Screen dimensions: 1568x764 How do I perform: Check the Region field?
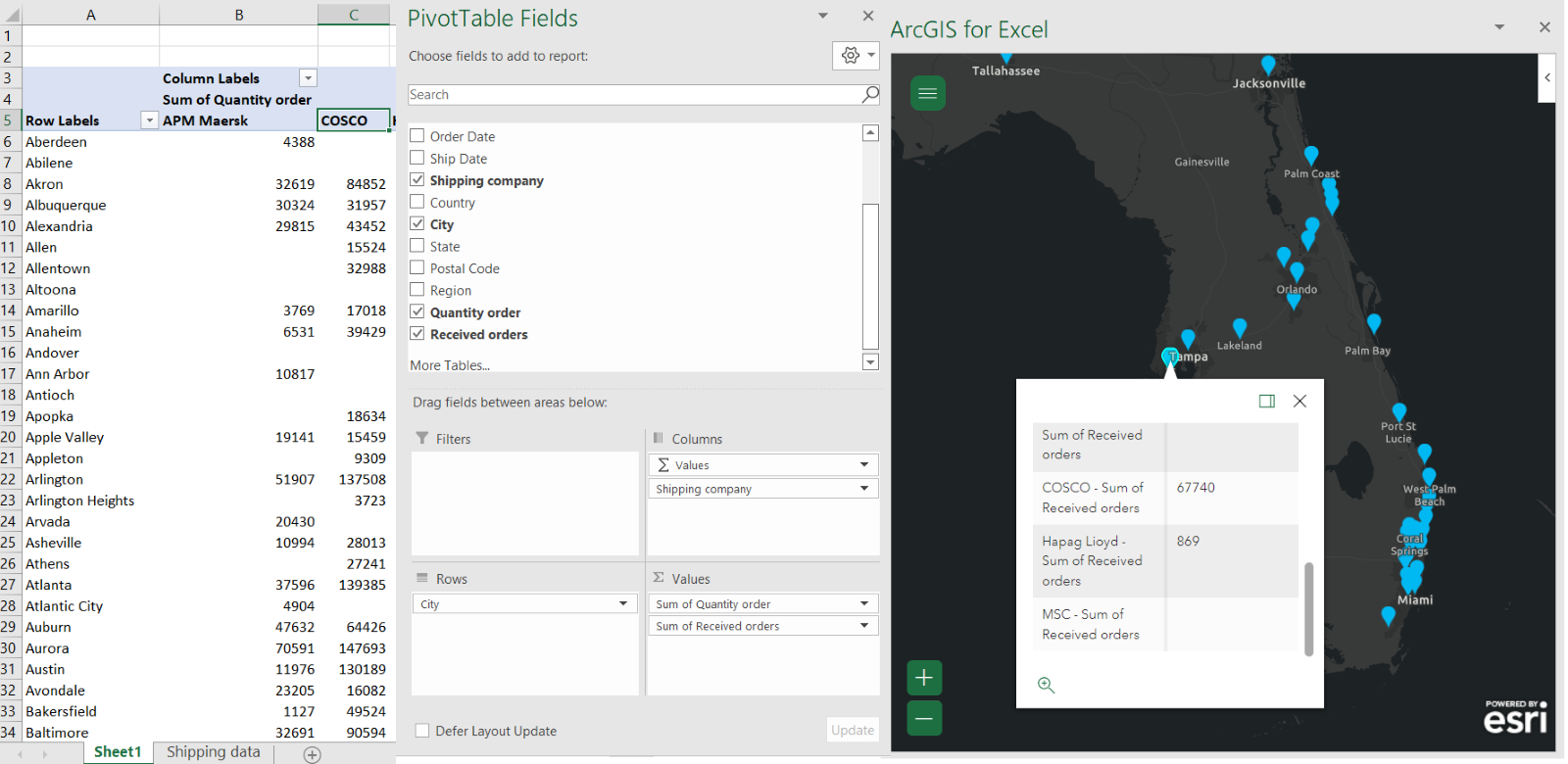[x=417, y=290]
